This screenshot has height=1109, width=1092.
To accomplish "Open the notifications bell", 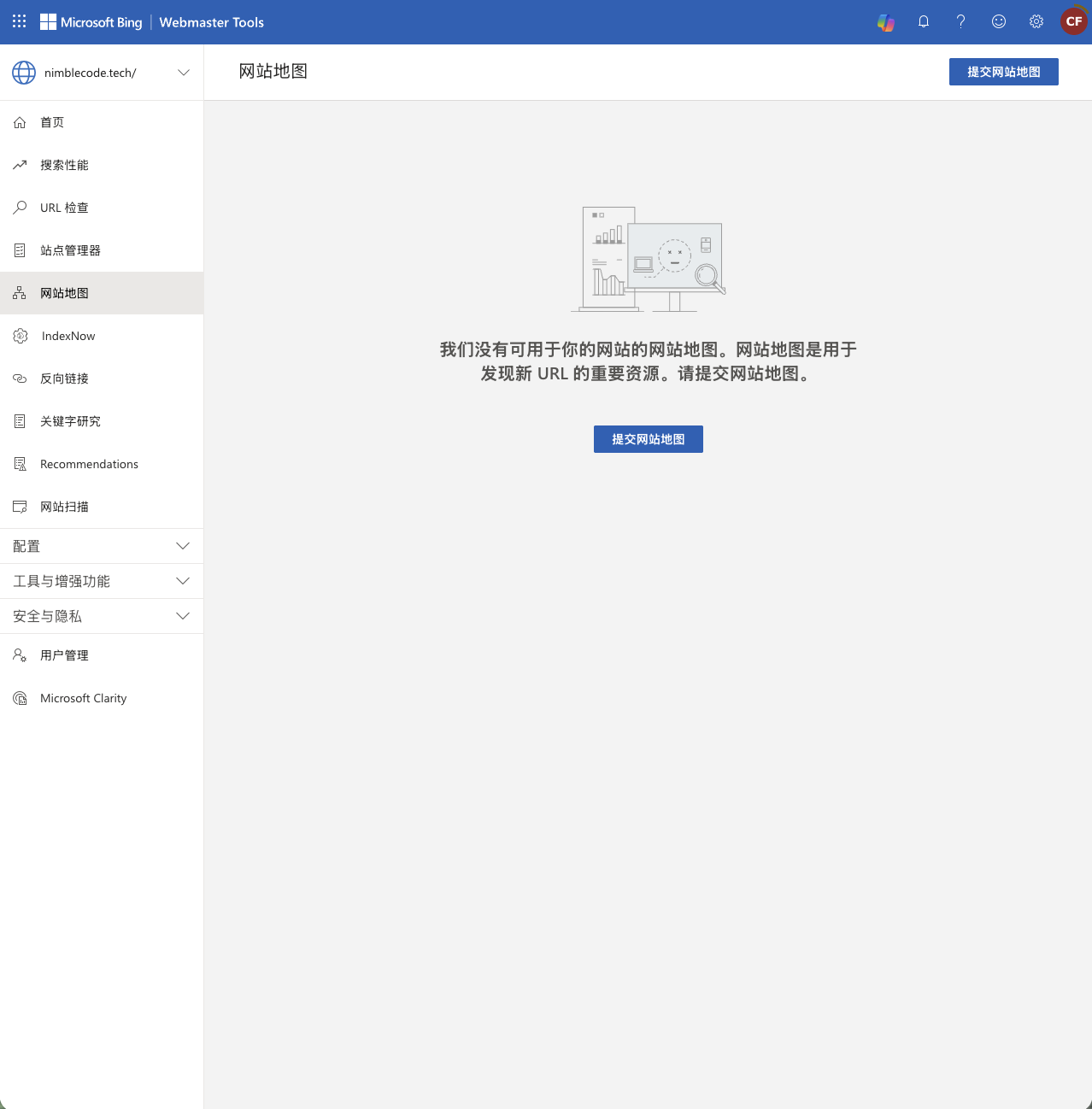I will (924, 22).
